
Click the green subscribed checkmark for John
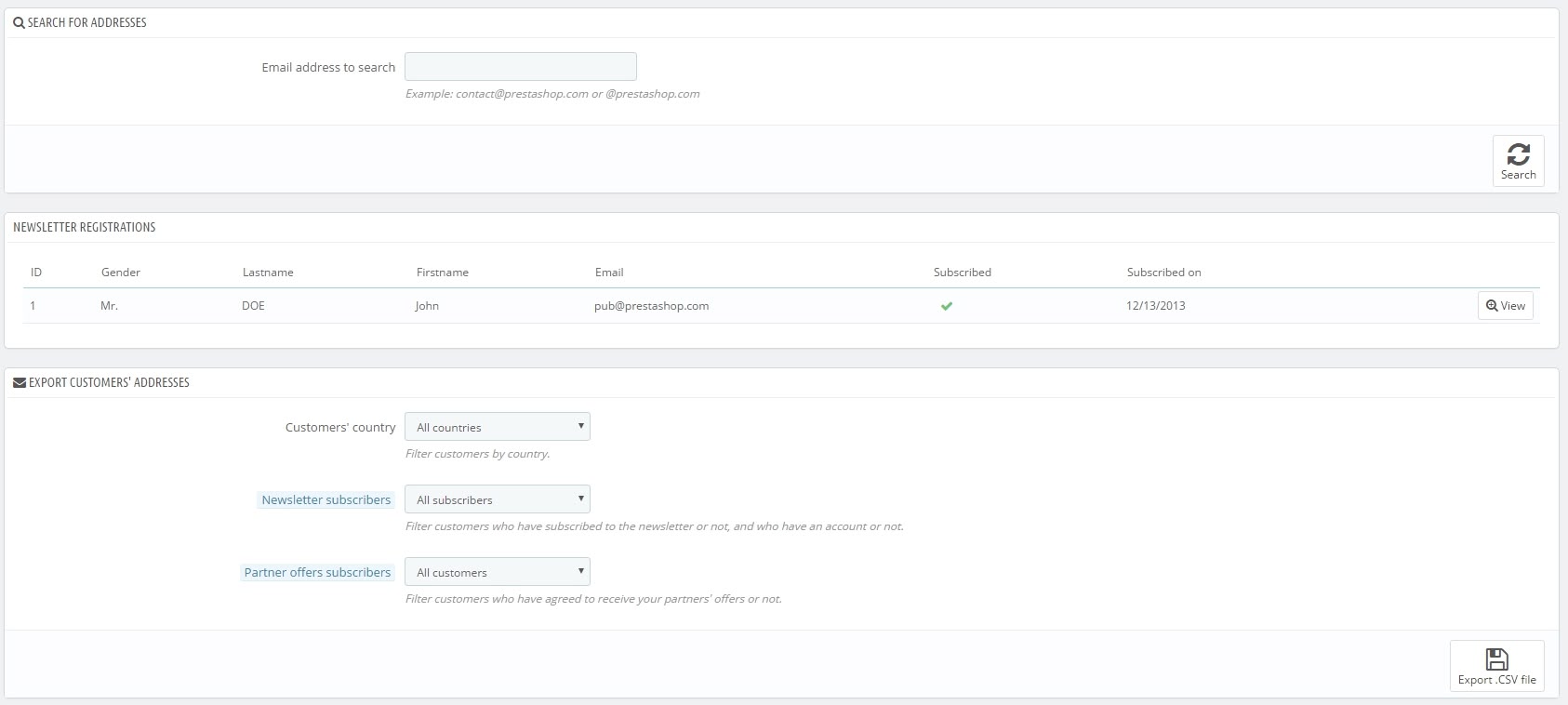click(x=946, y=306)
